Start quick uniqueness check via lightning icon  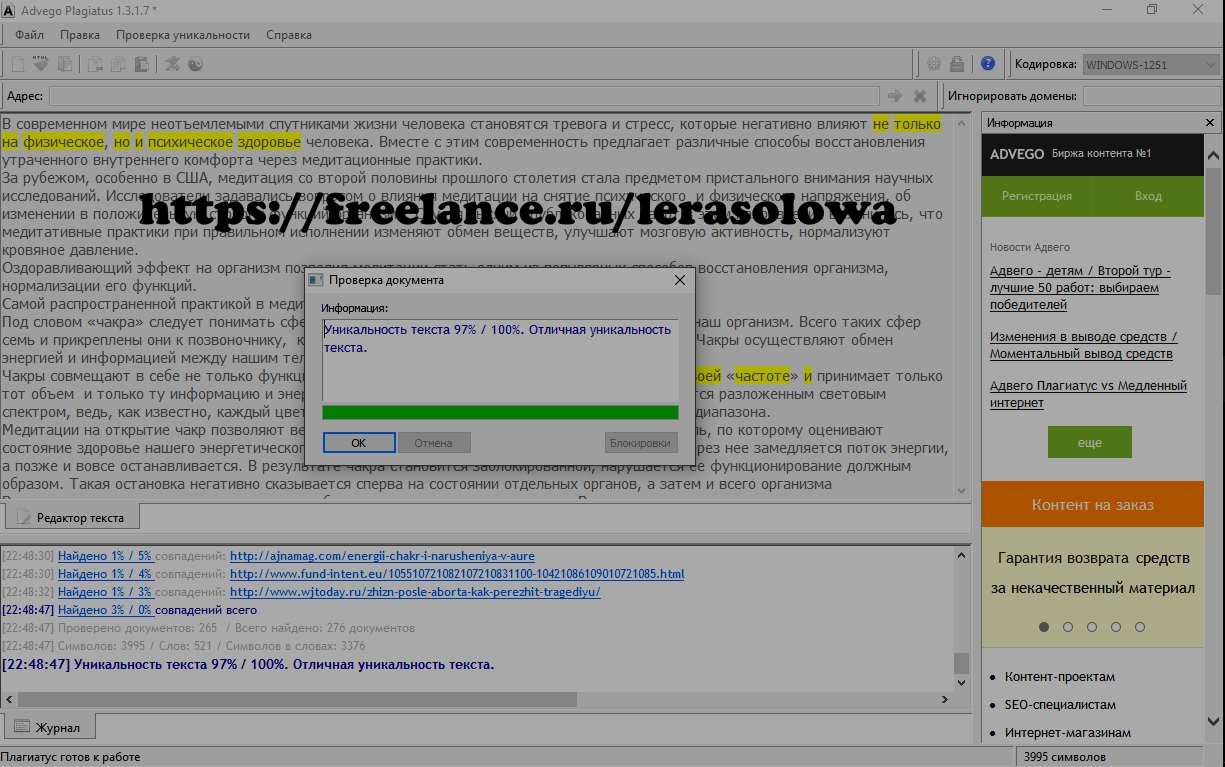pos(172,64)
